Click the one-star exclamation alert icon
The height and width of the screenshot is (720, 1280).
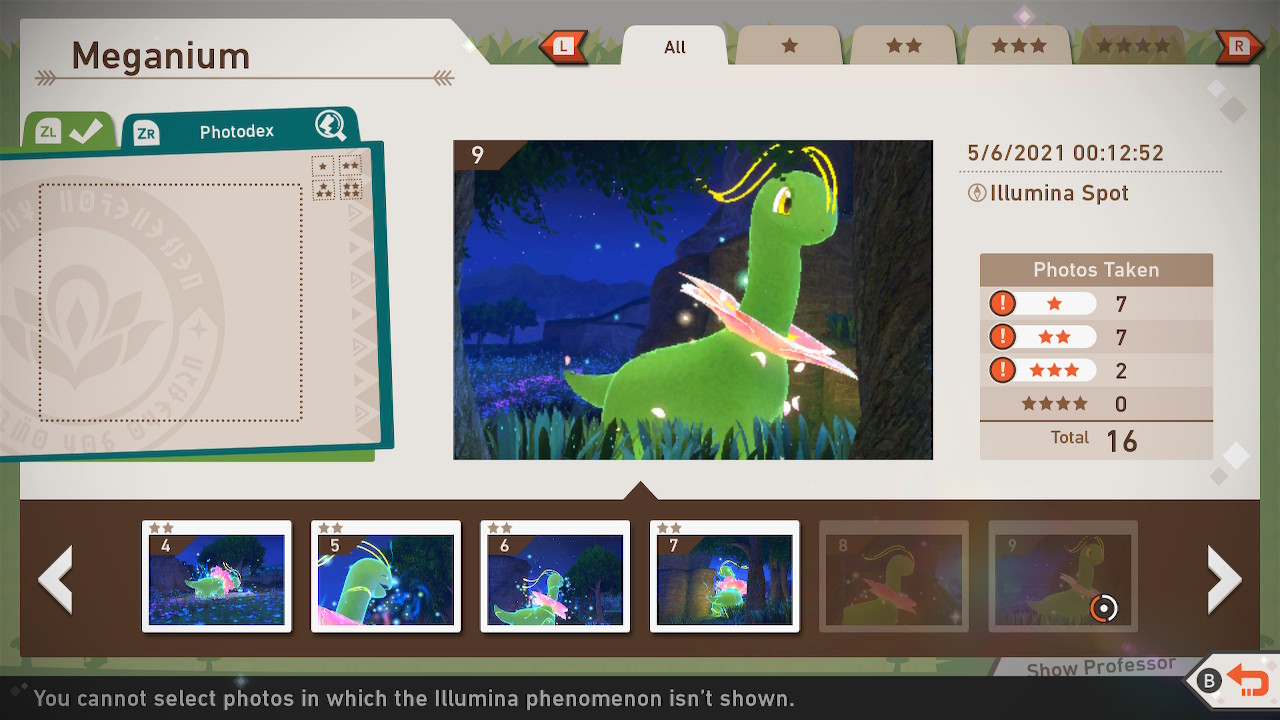point(1002,303)
